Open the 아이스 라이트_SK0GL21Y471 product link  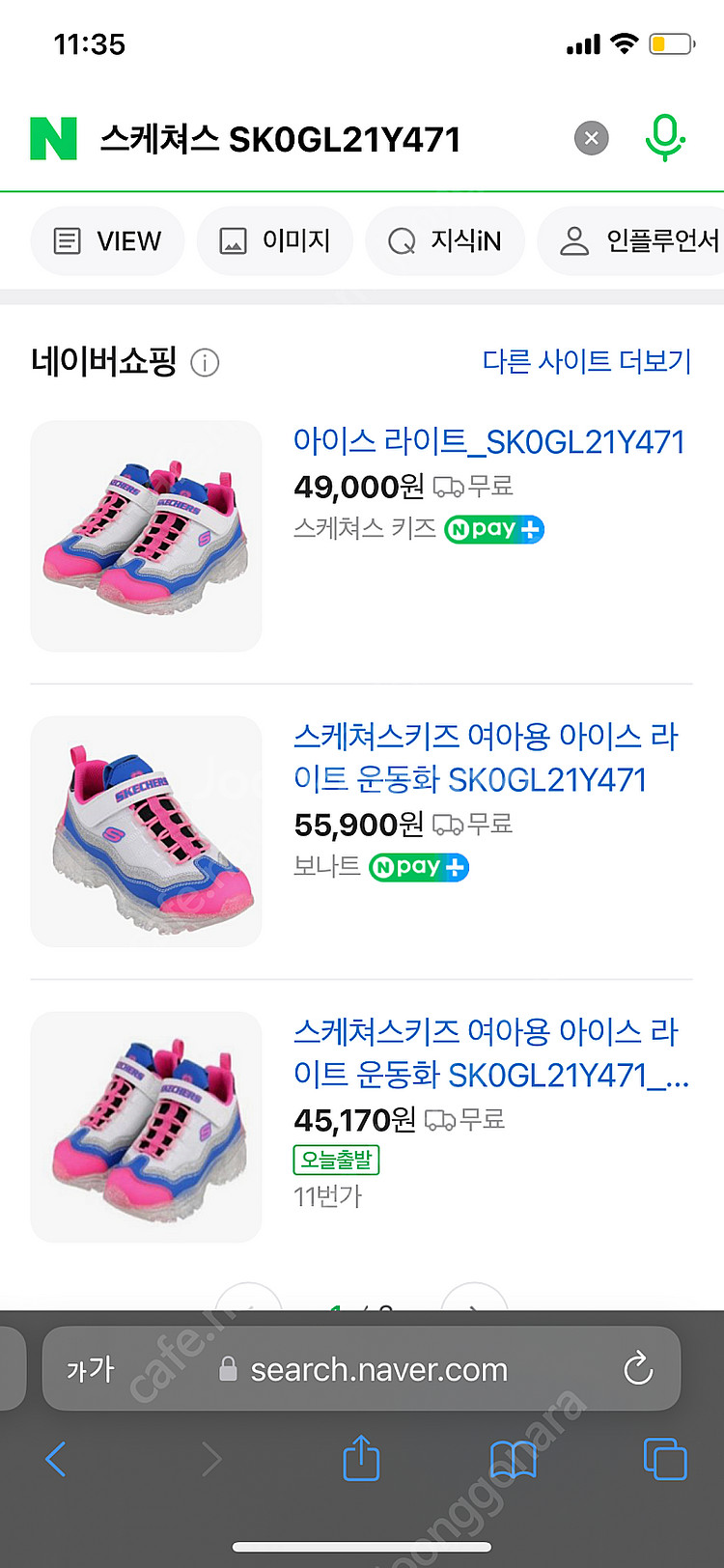pos(488,442)
